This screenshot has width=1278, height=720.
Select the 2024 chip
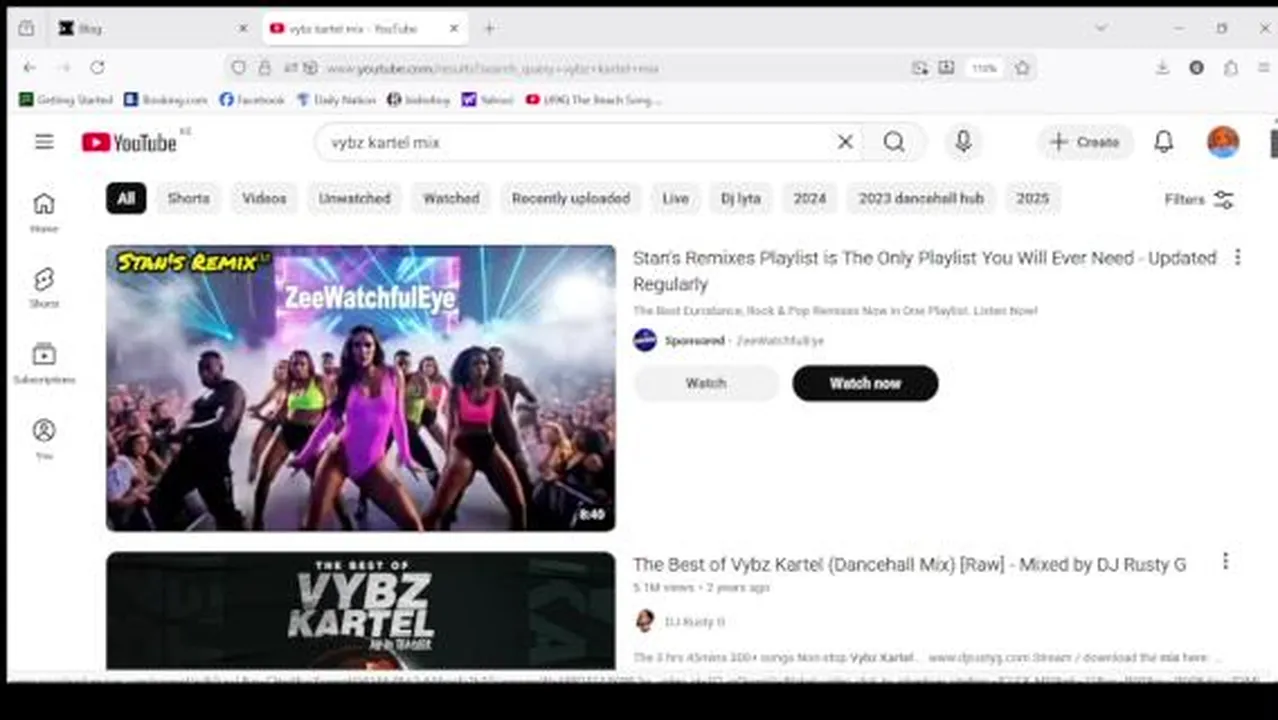tap(810, 198)
